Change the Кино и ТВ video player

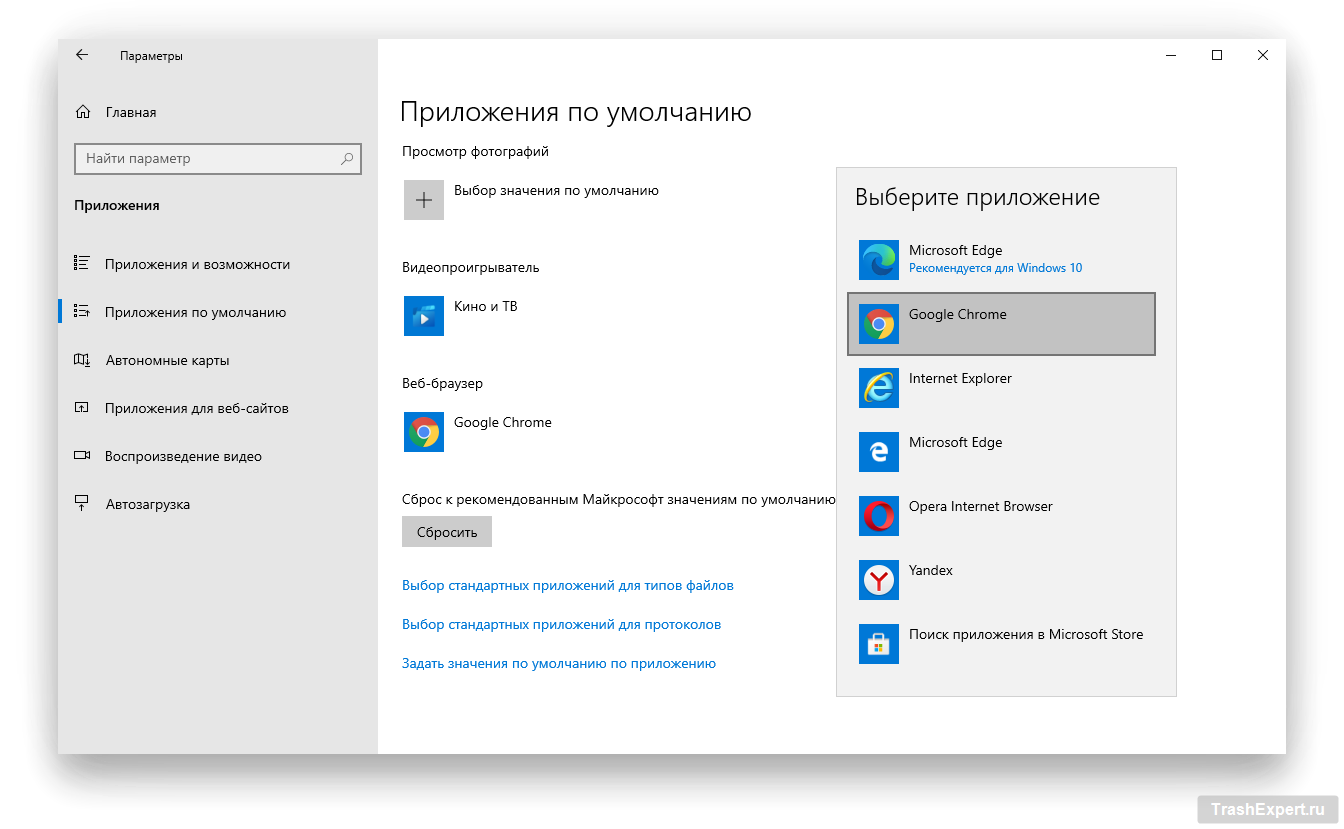(486, 306)
